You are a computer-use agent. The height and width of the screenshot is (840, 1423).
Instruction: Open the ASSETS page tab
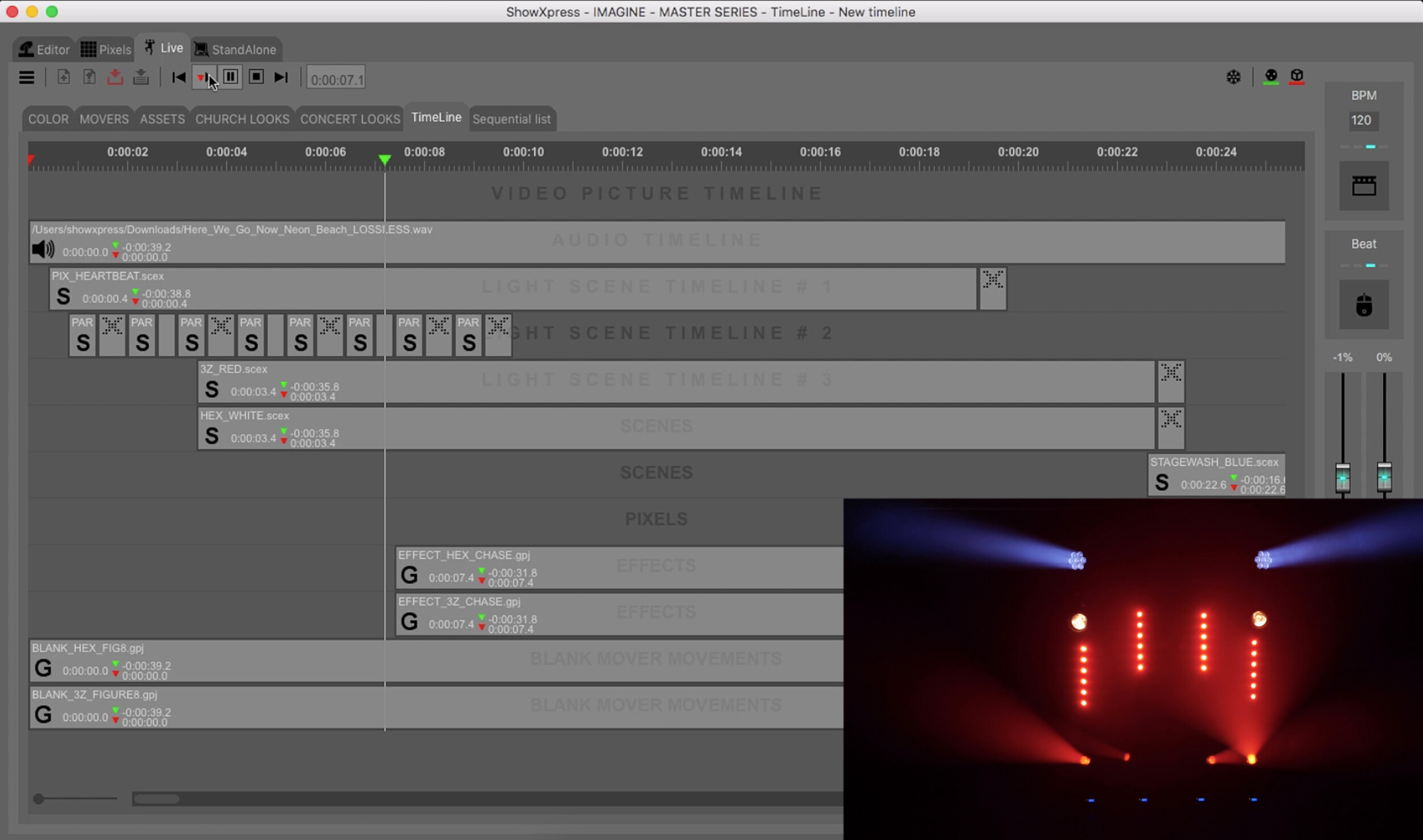pos(162,119)
